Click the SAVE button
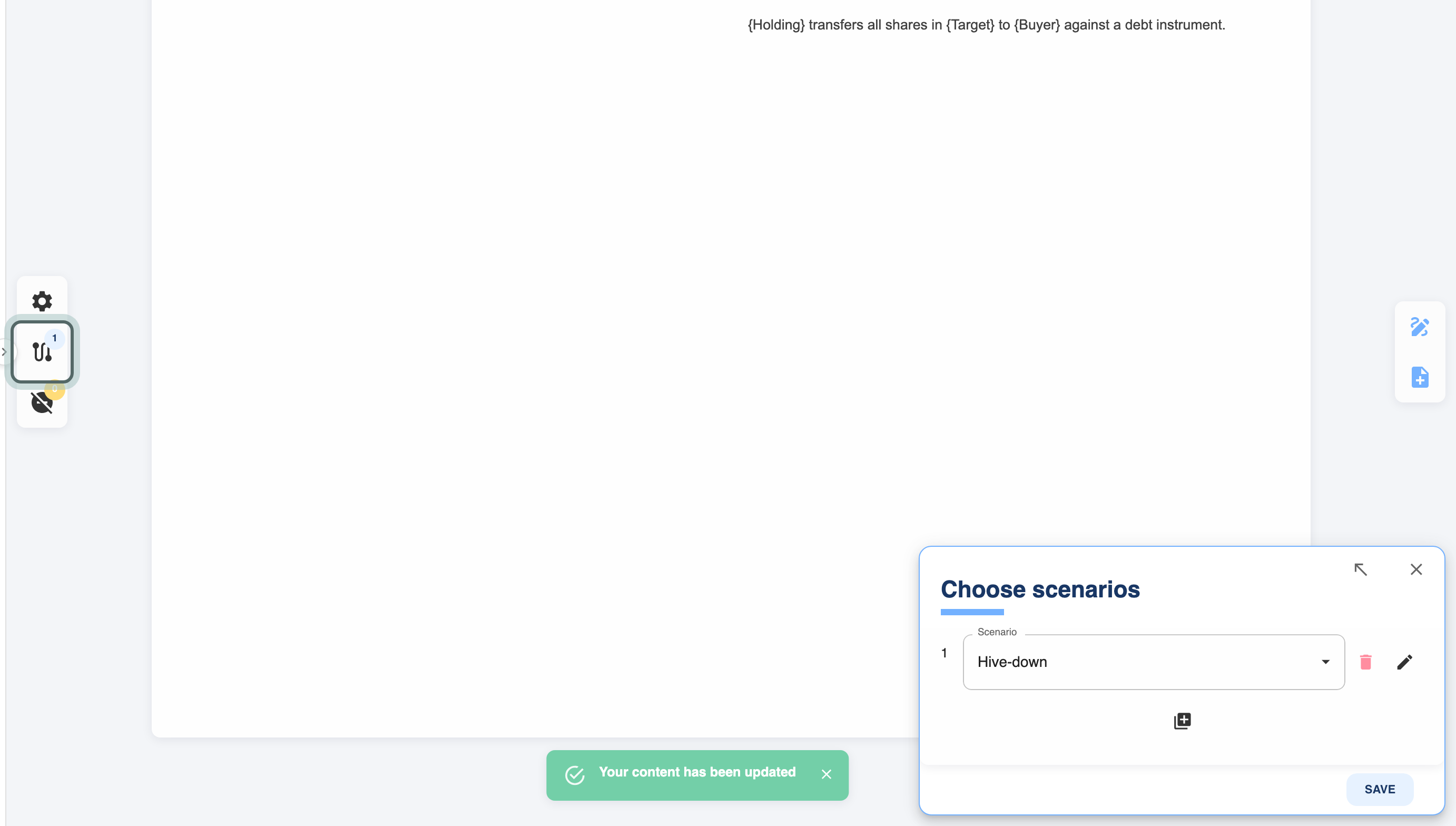The image size is (1456, 826). tap(1380, 789)
